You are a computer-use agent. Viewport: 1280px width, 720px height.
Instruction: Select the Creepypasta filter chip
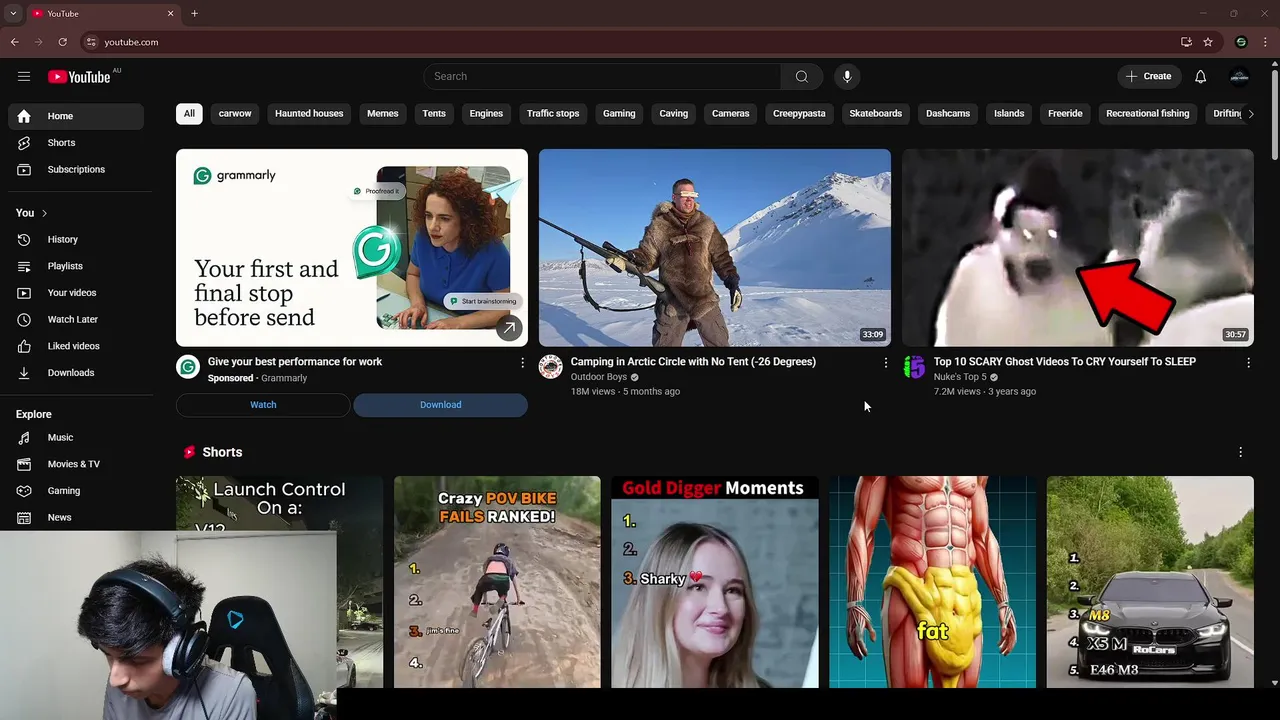coord(799,114)
